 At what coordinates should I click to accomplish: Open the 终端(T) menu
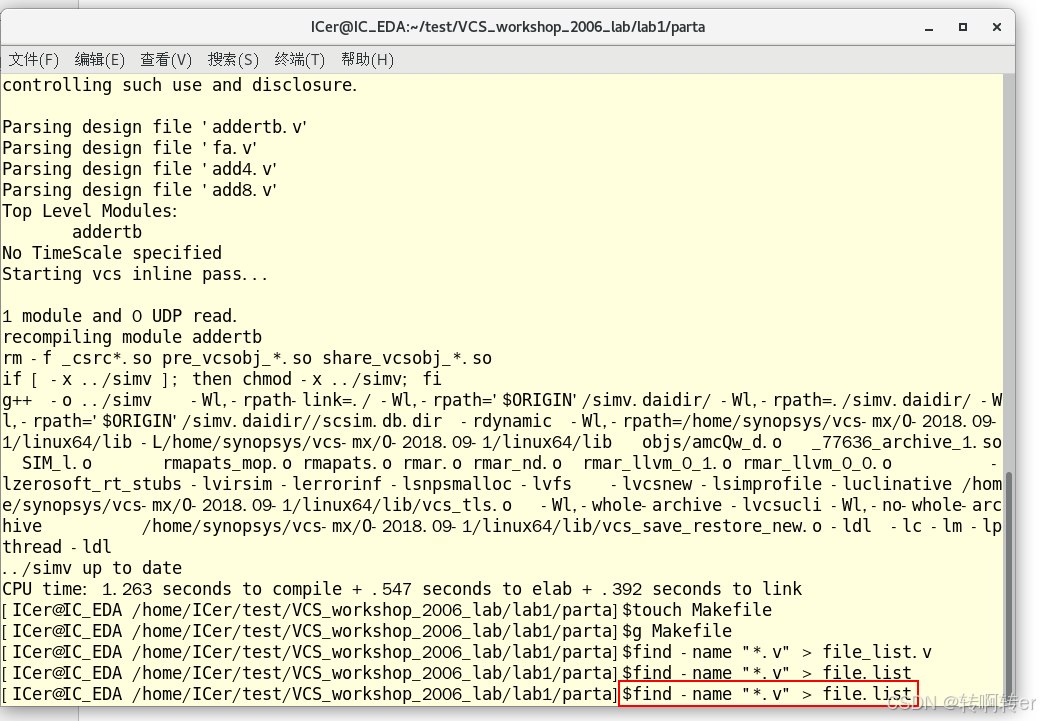[297, 59]
